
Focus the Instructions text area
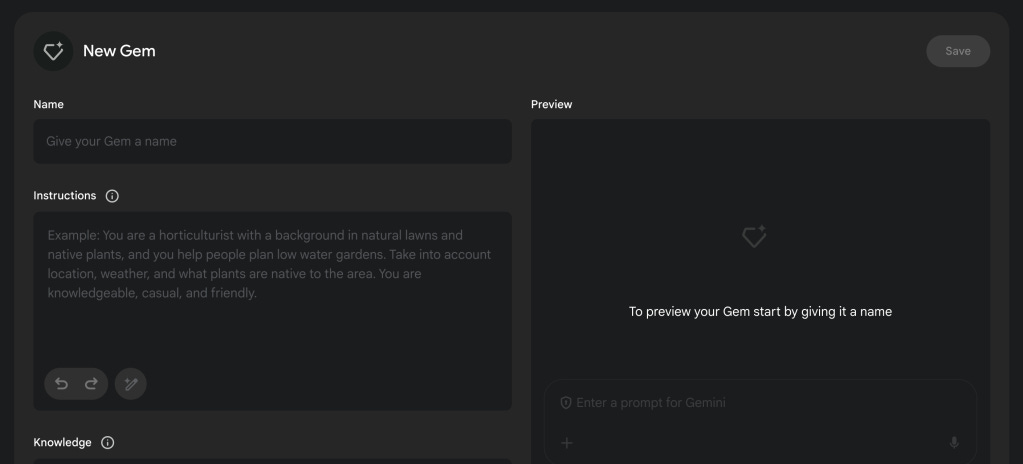point(273,311)
